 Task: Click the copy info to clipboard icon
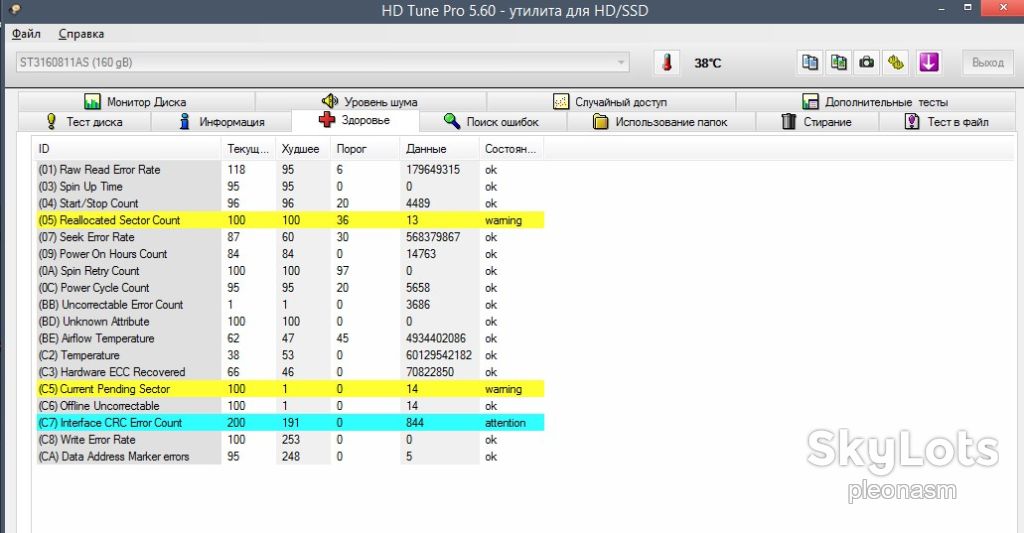810,63
